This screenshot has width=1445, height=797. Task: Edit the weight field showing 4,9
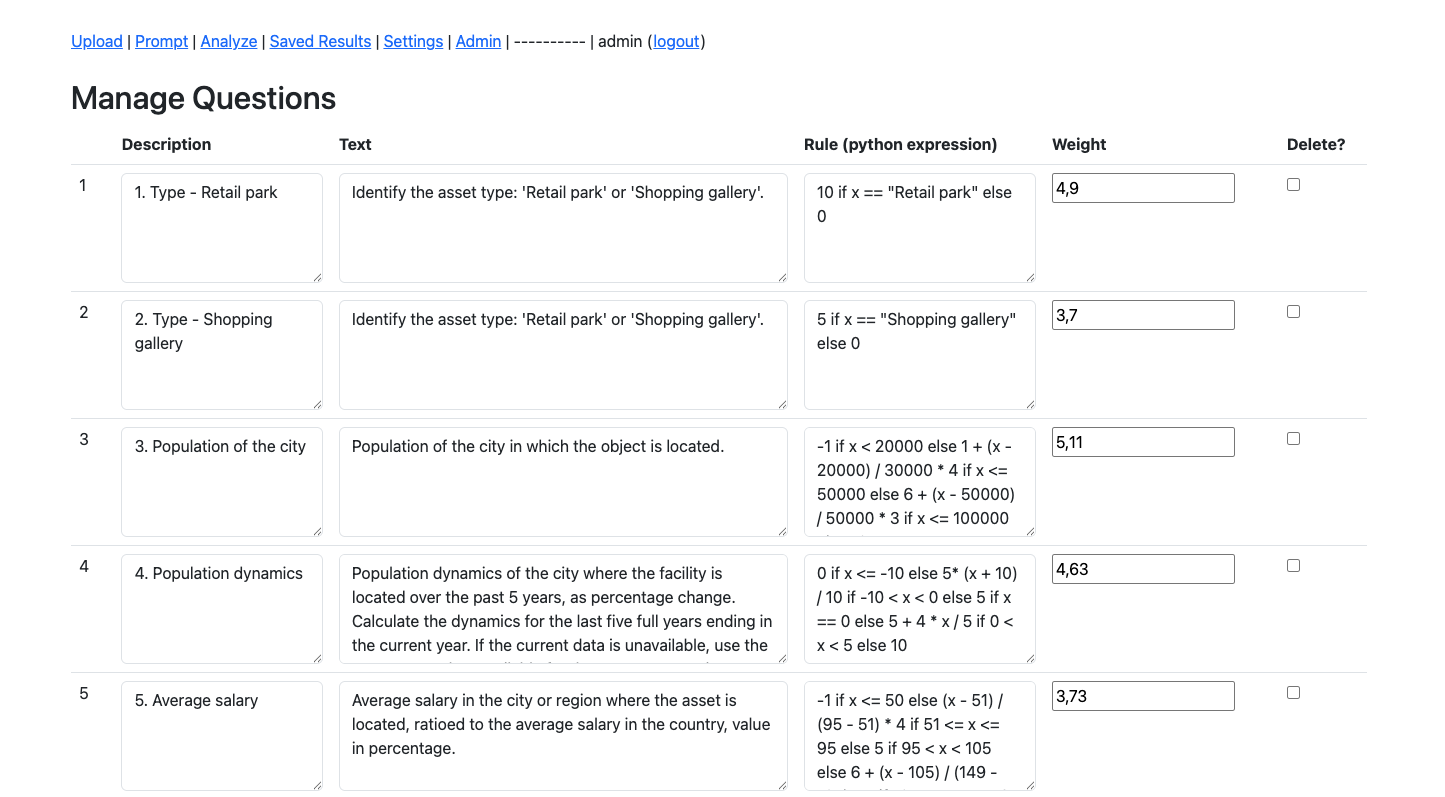[1142, 188]
